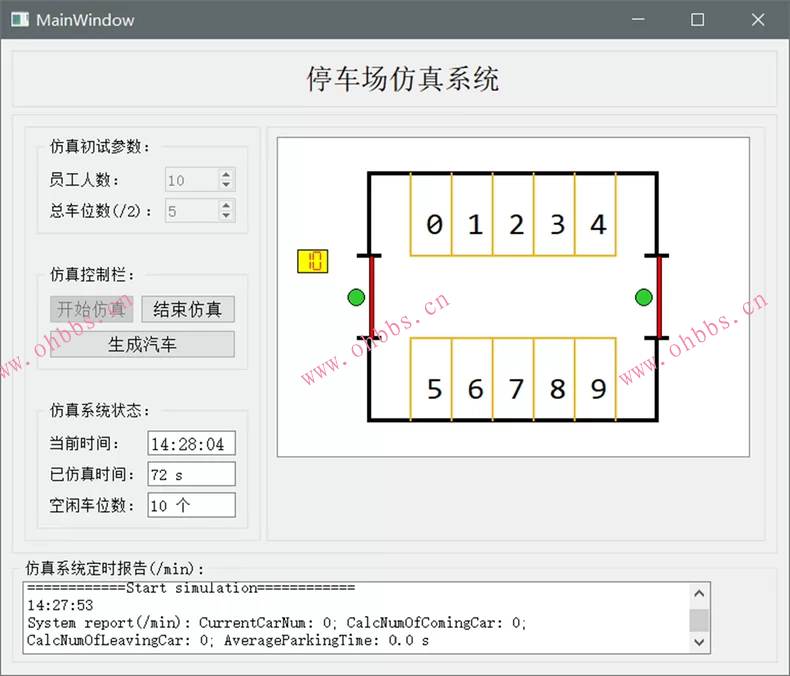The height and width of the screenshot is (676, 790).
Task: Click the 空闲车位数 label
Action: pyautogui.click(x=92, y=505)
